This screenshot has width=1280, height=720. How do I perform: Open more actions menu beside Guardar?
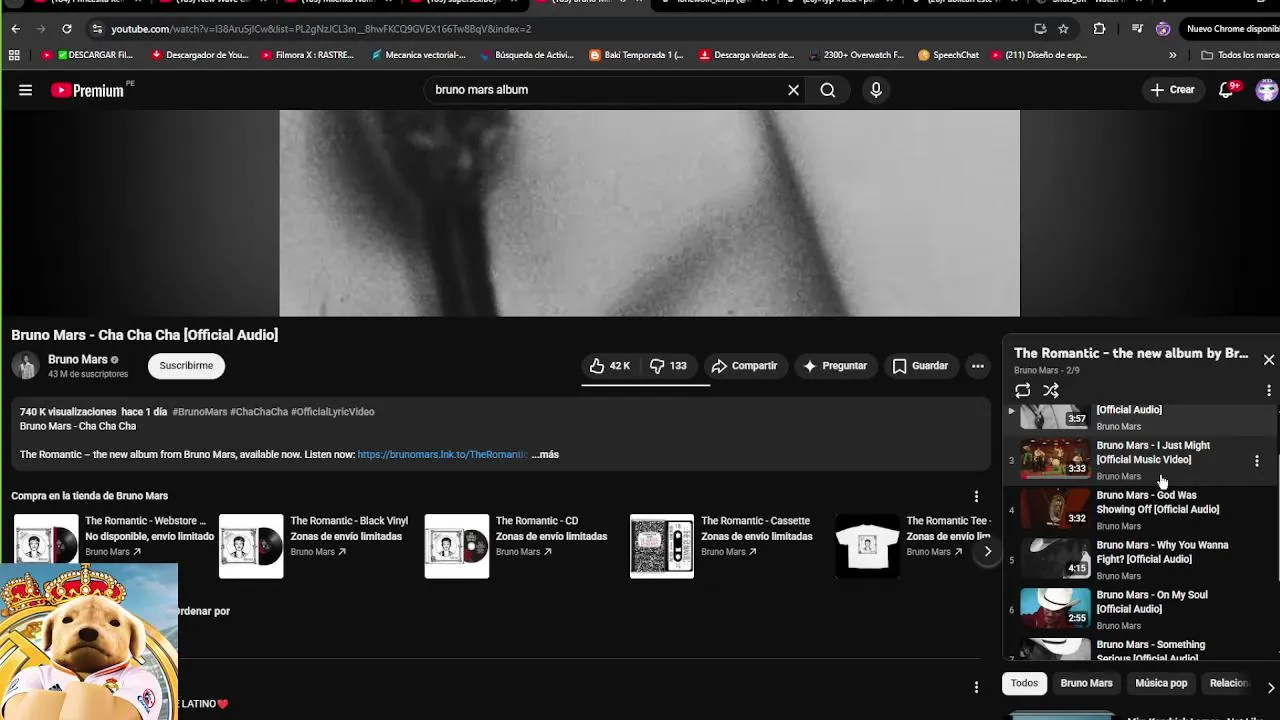[978, 366]
